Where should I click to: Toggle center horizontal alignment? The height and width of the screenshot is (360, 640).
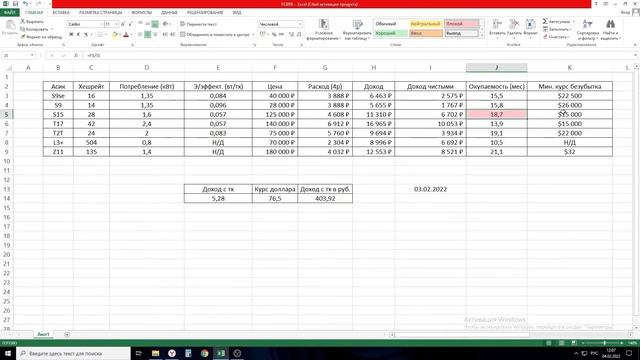pyautogui.click(x=147, y=35)
